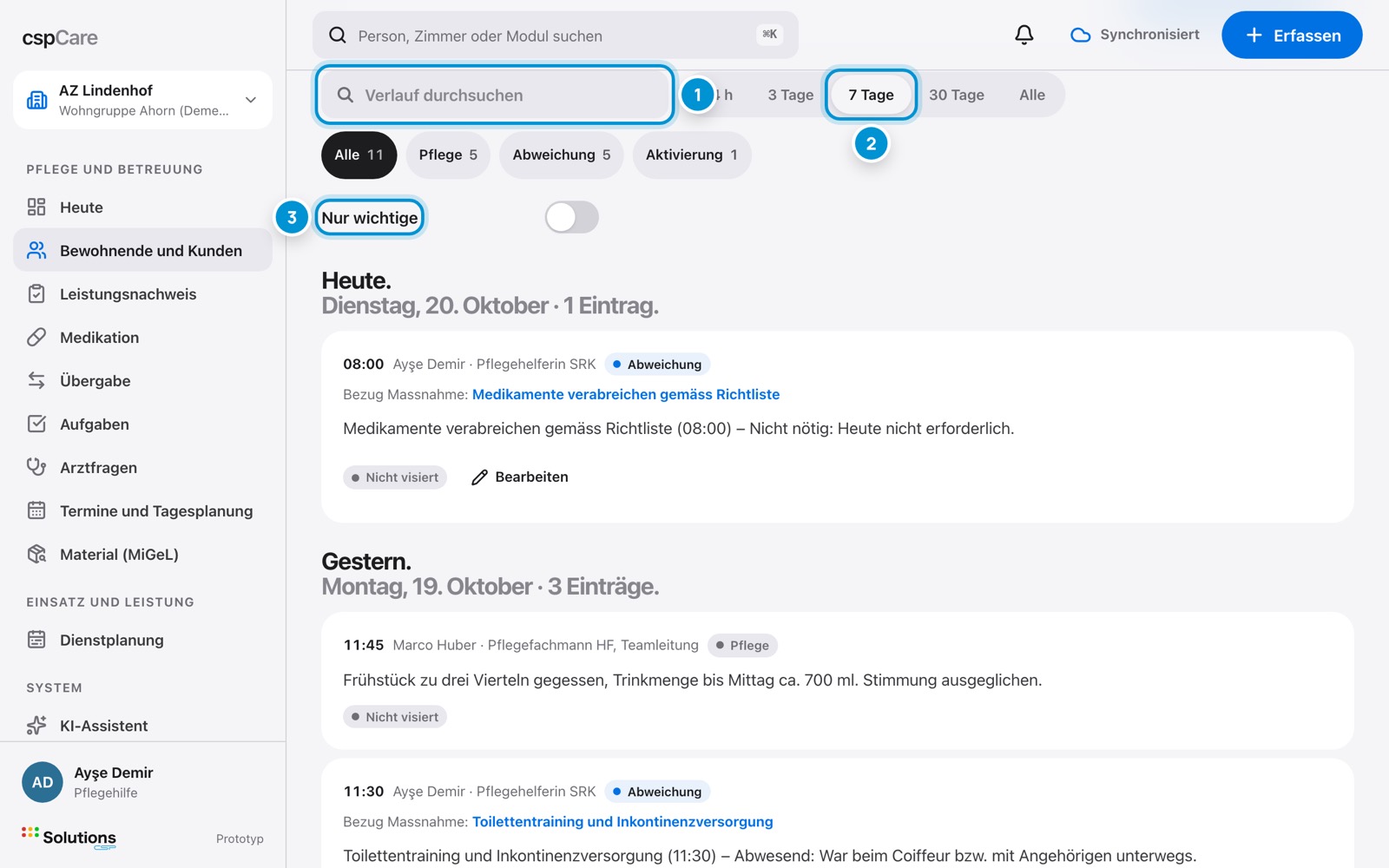Switch to the 3 Tage range
The image size is (1389, 868).
click(x=790, y=95)
